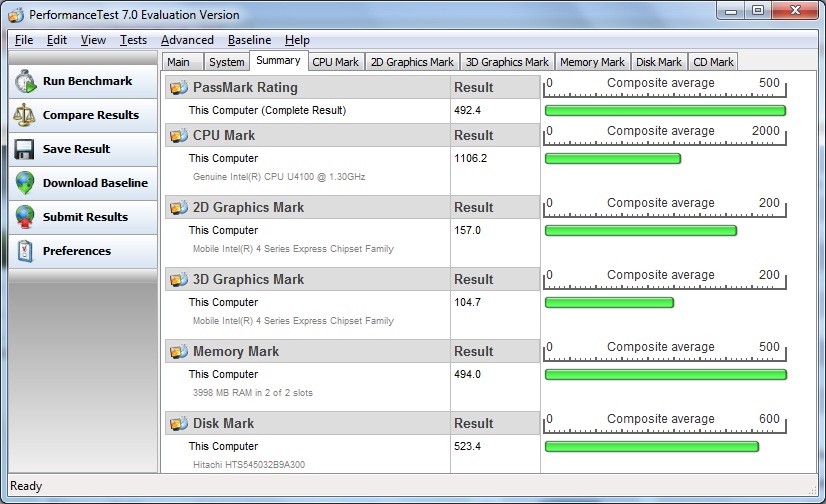Screen dimensions: 826x504
Task: Click 'This Computer (Complete Result)' row
Action: (353, 111)
